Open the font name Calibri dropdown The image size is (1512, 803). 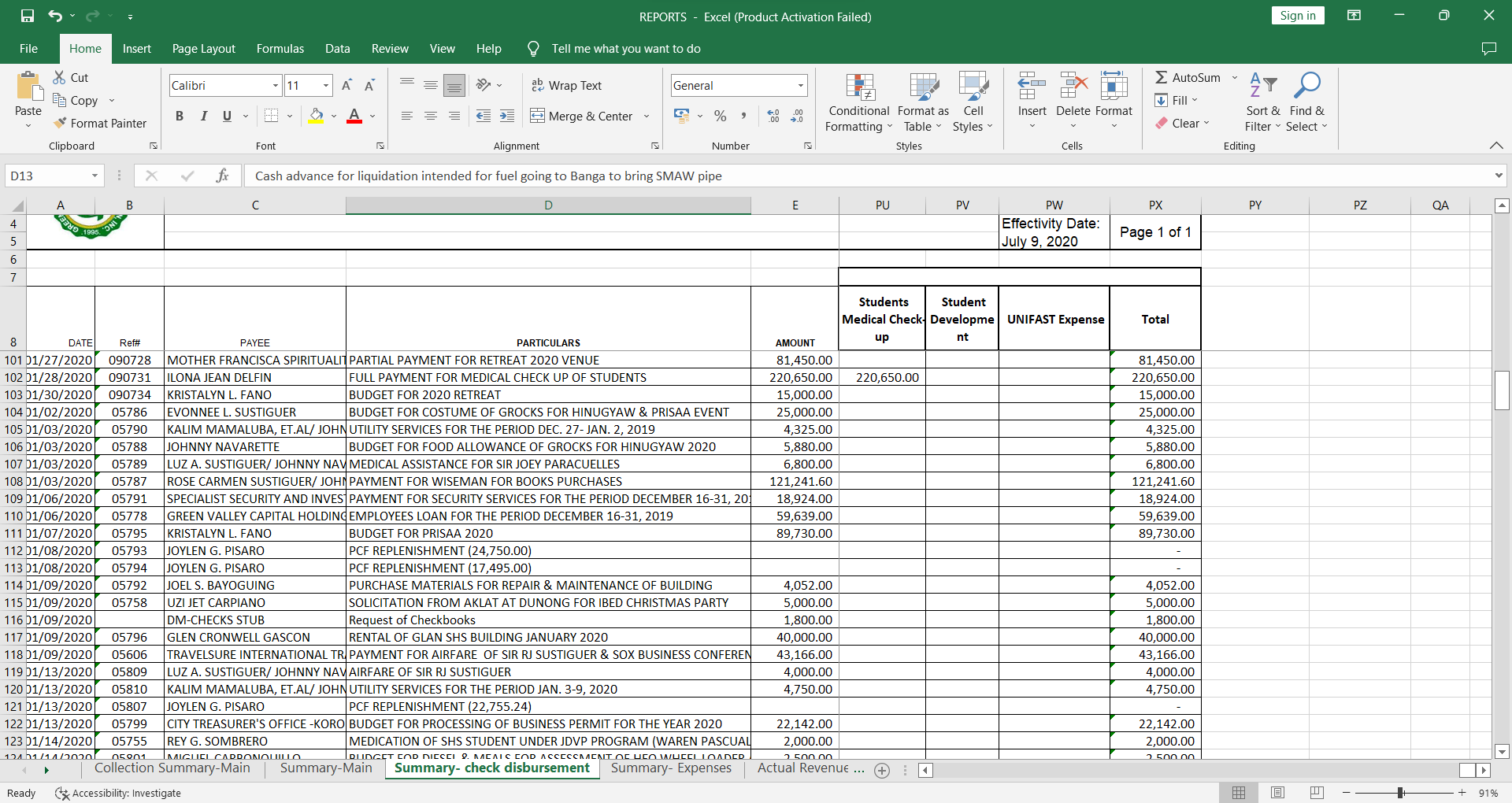[x=276, y=85]
